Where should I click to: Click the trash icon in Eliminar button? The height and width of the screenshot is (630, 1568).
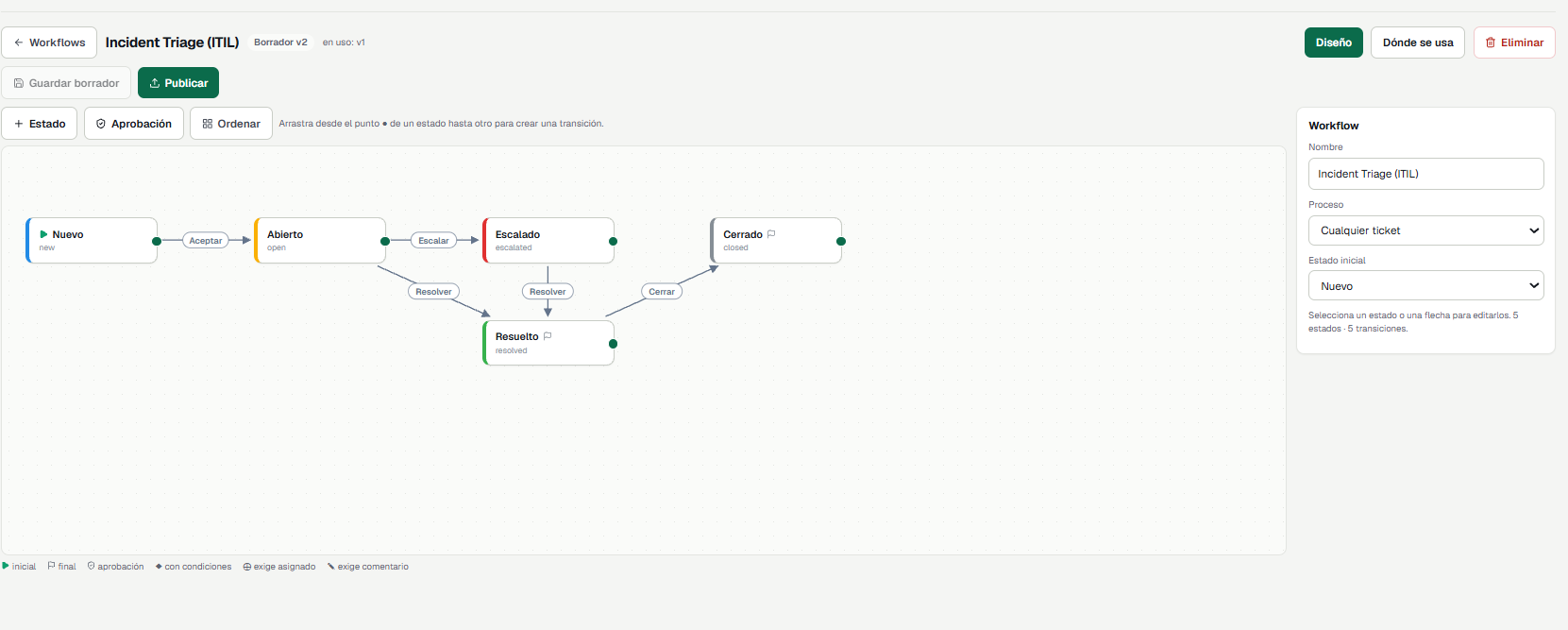pos(1491,43)
